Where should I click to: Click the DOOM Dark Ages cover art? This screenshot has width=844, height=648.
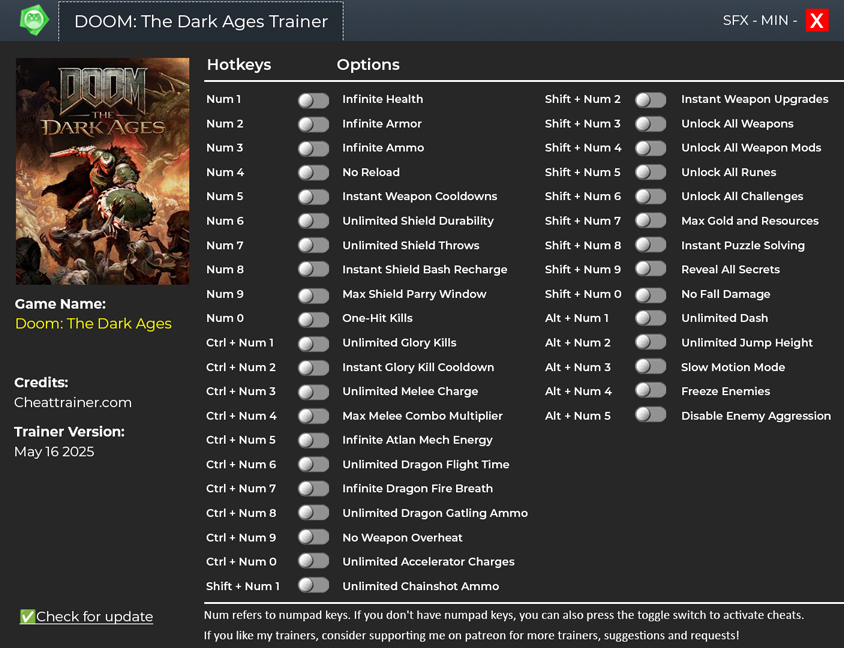point(102,171)
